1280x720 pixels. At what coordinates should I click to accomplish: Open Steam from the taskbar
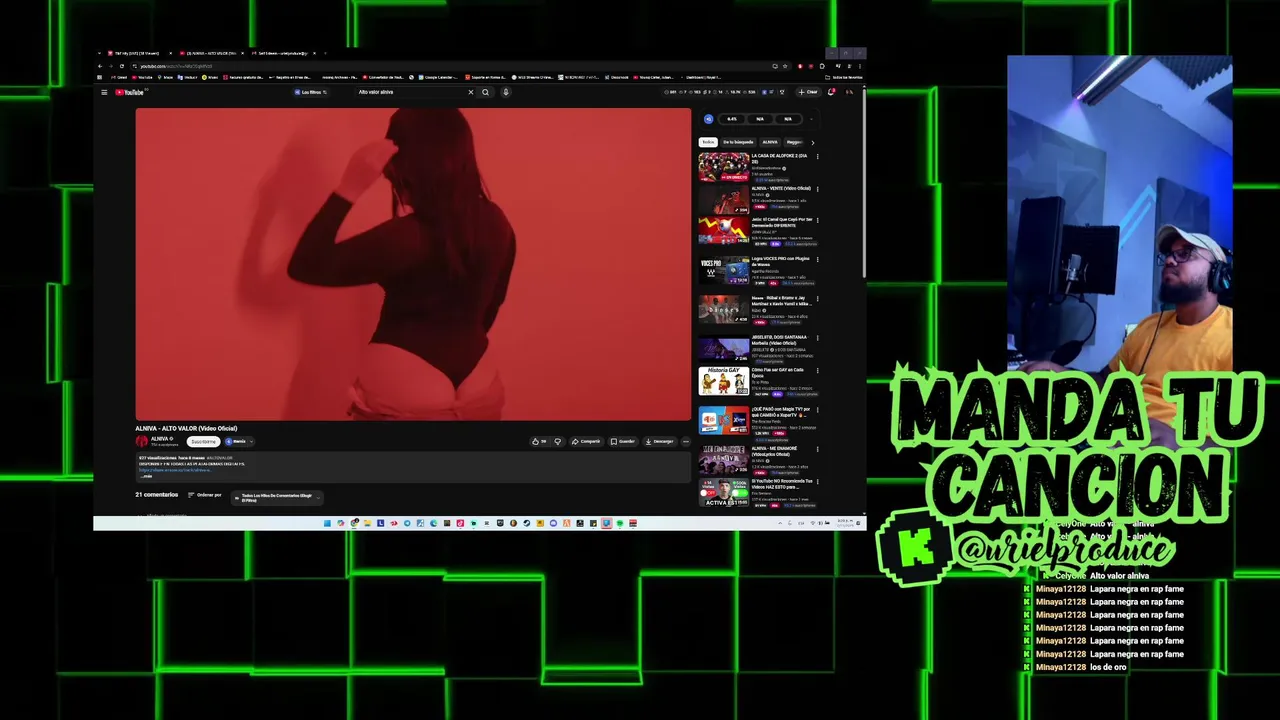(526, 523)
